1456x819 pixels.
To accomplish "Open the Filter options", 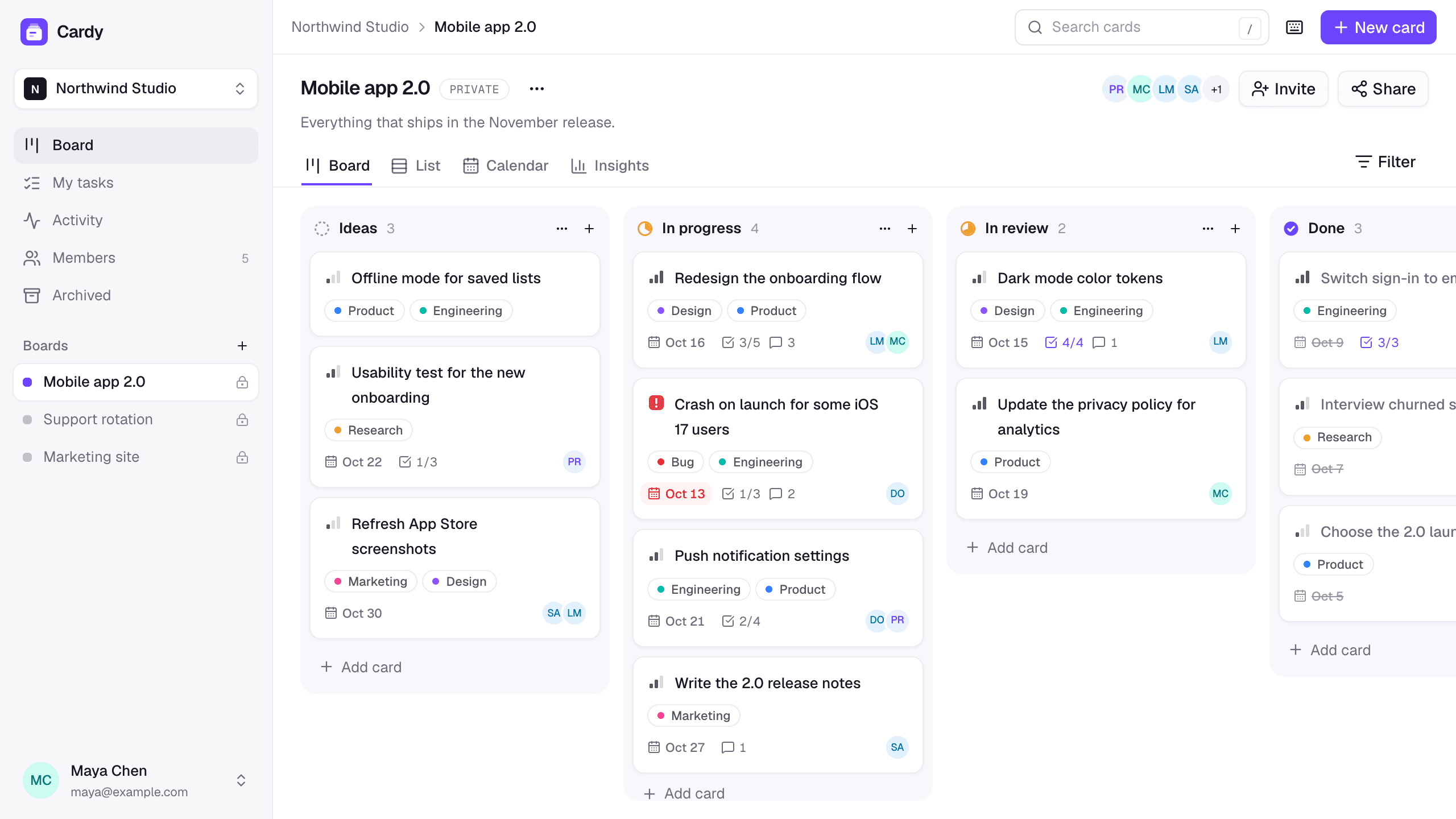I will (1385, 162).
